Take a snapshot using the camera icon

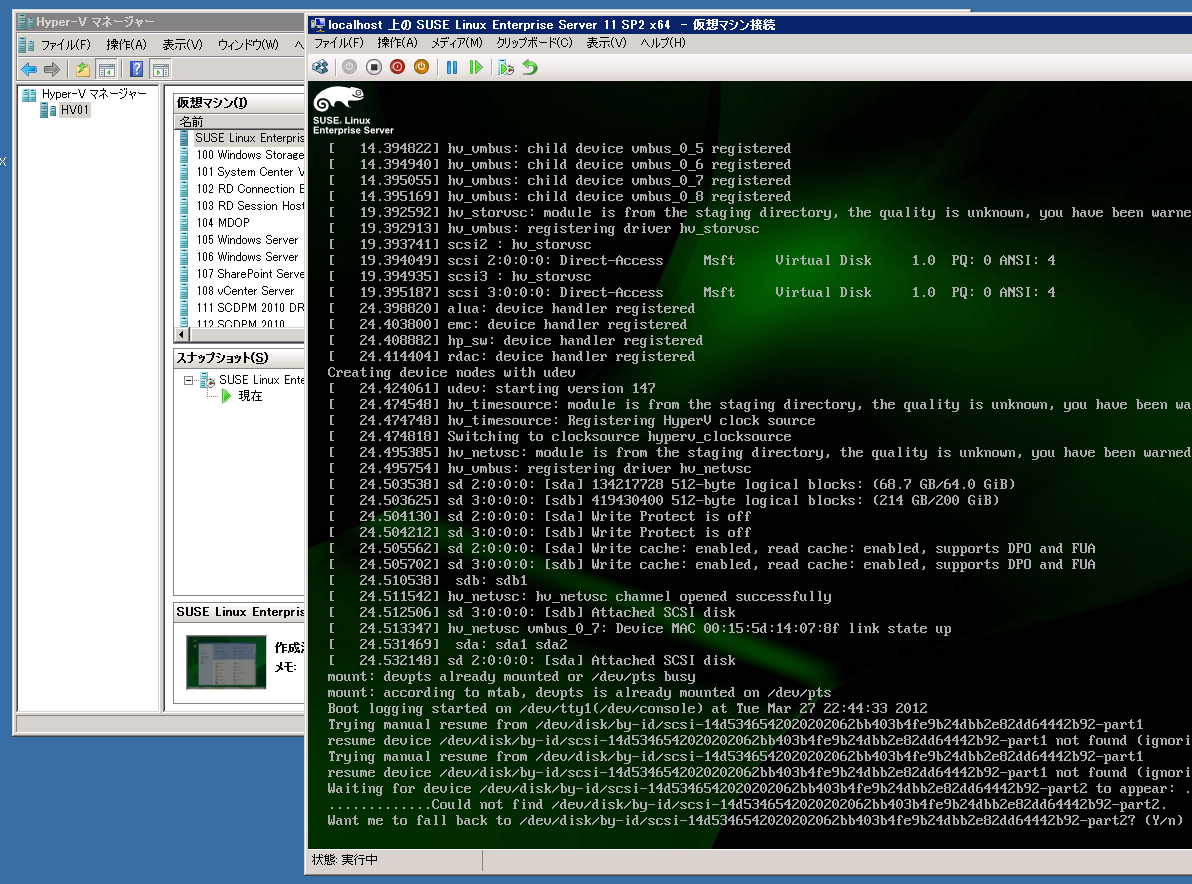pyautogui.click(x=506, y=67)
